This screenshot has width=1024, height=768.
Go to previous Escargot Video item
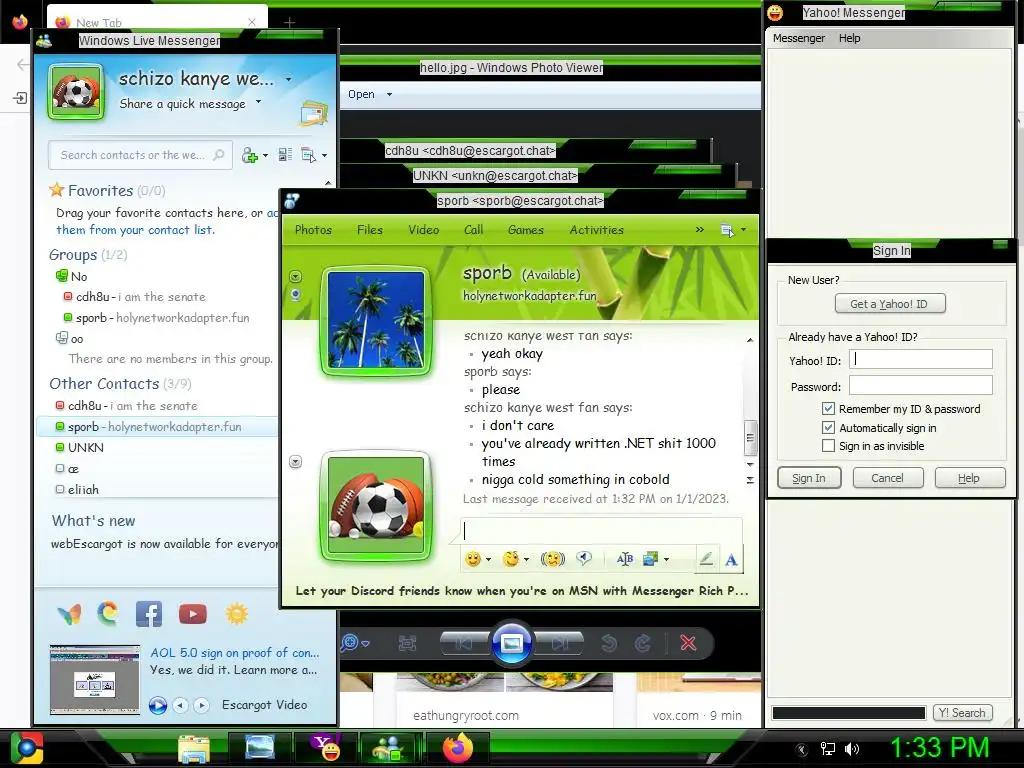[x=181, y=705]
